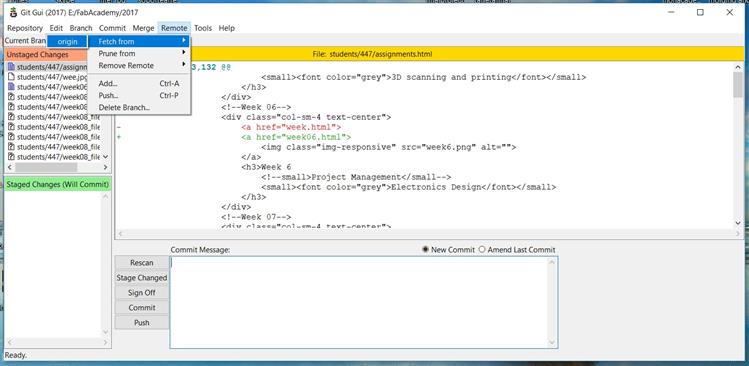Open the Repository menu

pyautogui.click(x=25, y=28)
